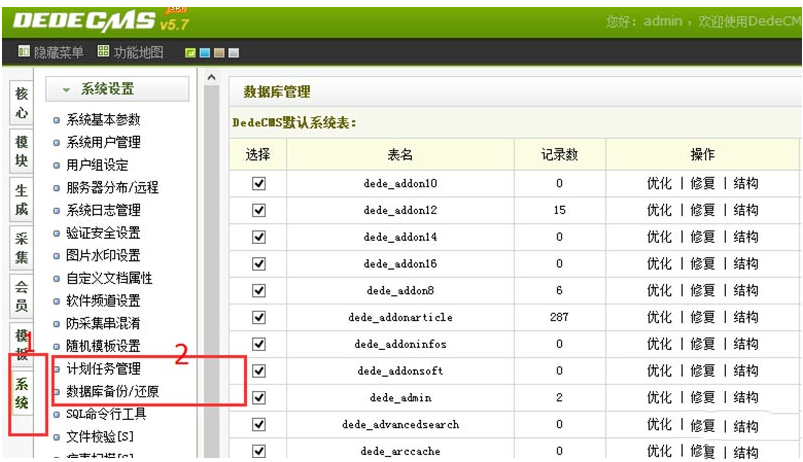Click the bullet icon next to 验证安全设置
This screenshot has width=803, height=462.
(57, 233)
